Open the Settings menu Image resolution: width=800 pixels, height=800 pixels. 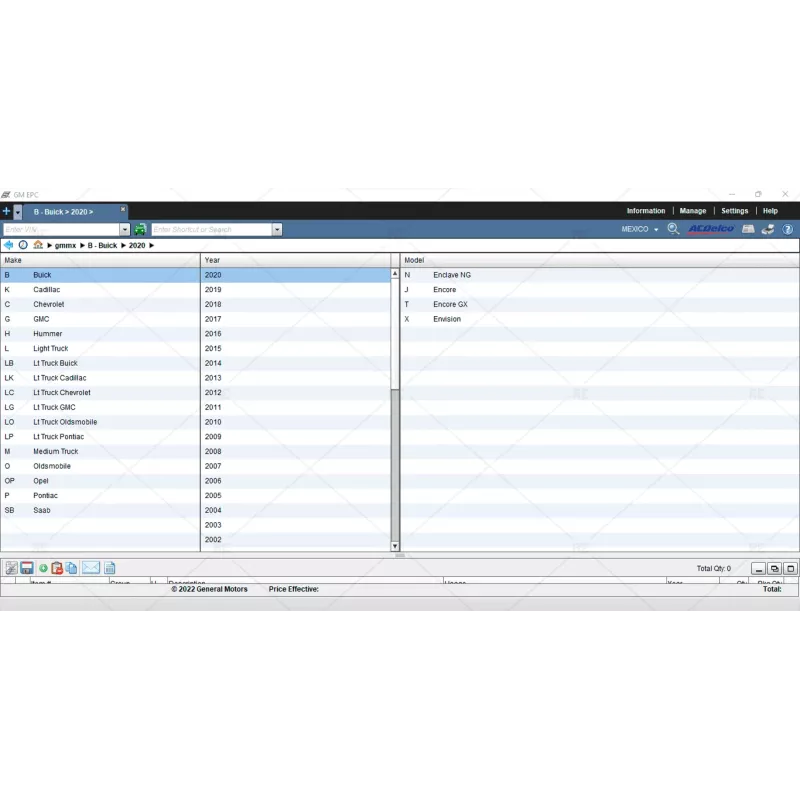(x=734, y=211)
